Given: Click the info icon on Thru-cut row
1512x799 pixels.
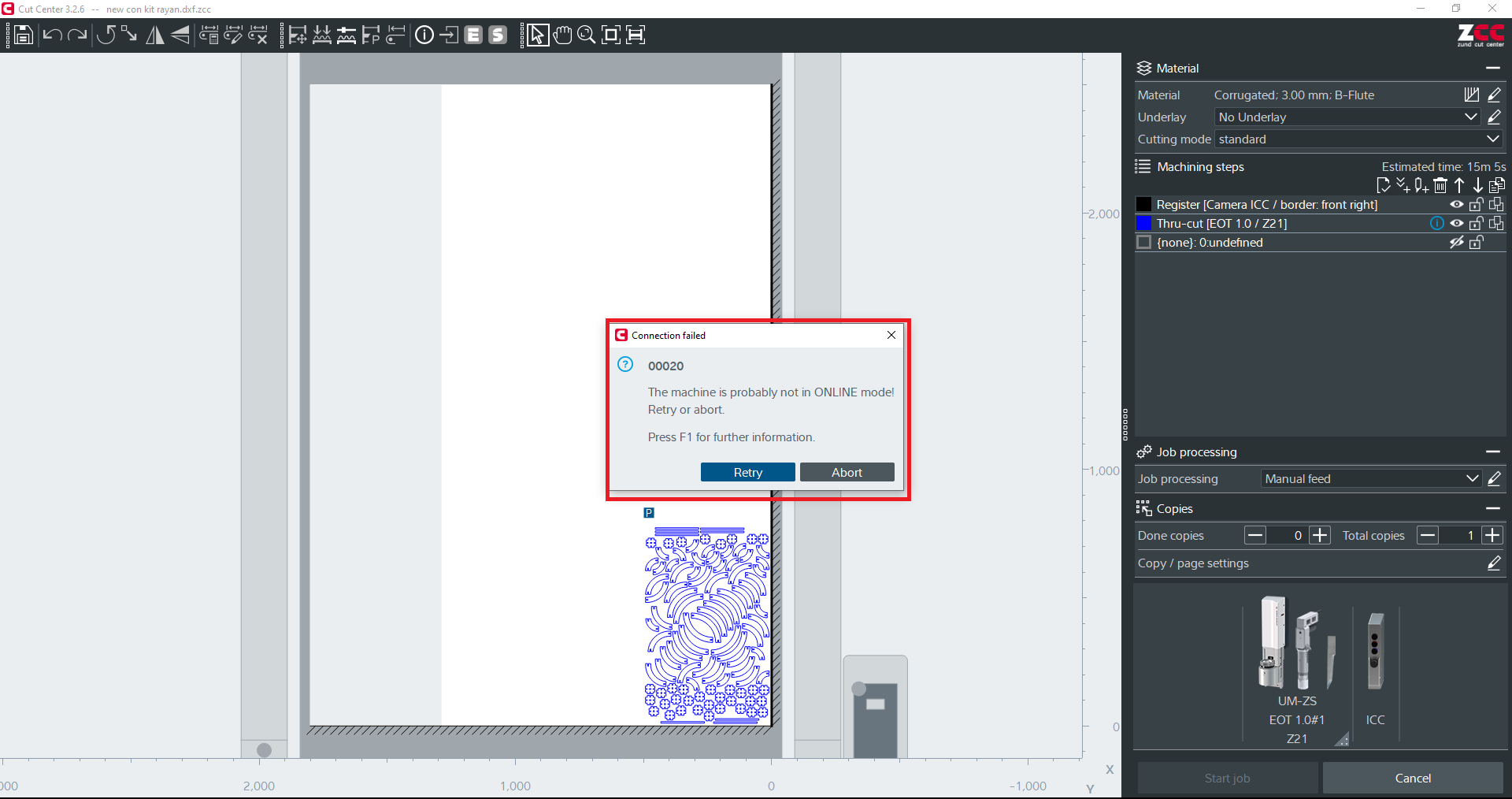Looking at the screenshot, I should [x=1436, y=223].
